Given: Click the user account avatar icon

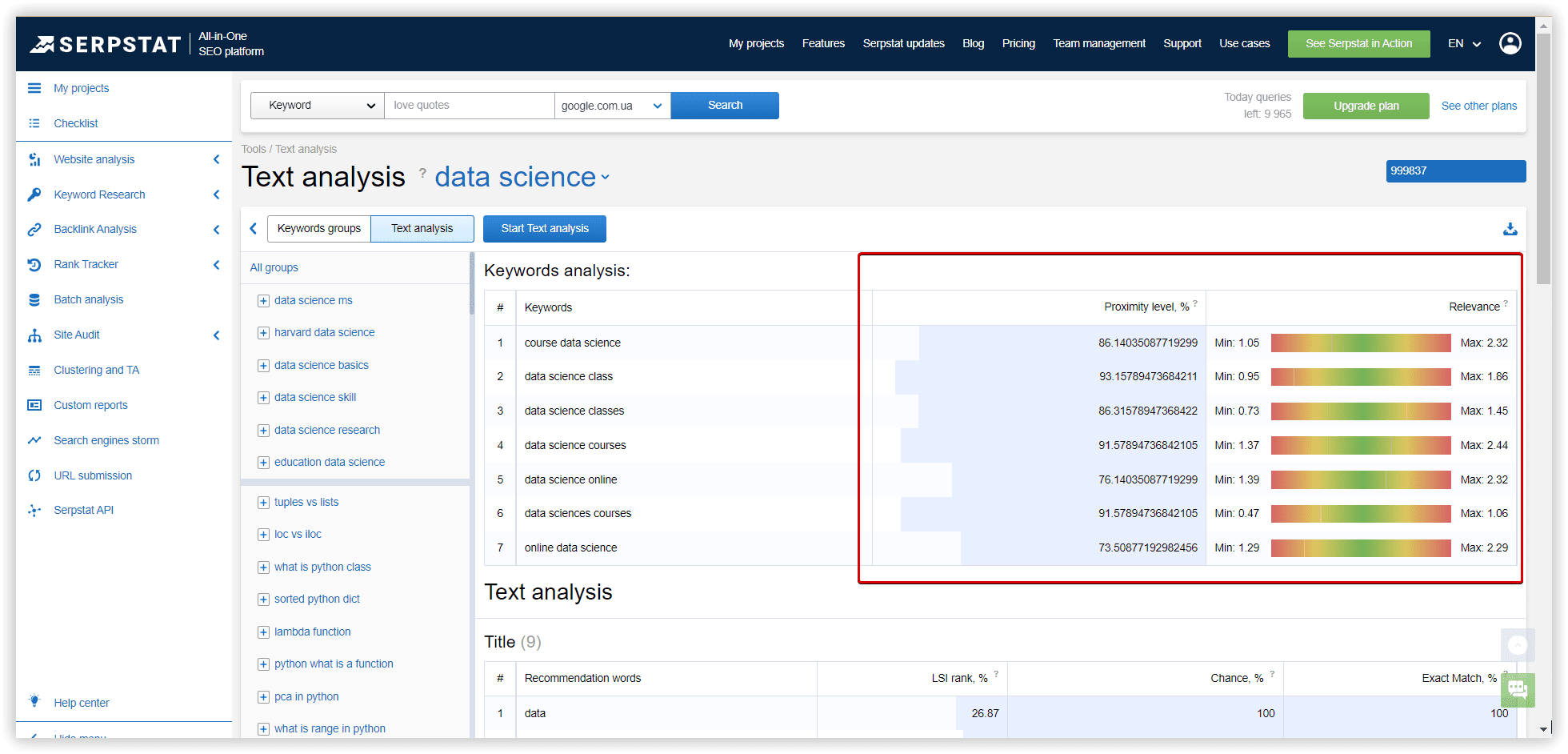Looking at the screenshot, I should (x=1510, y=43).
